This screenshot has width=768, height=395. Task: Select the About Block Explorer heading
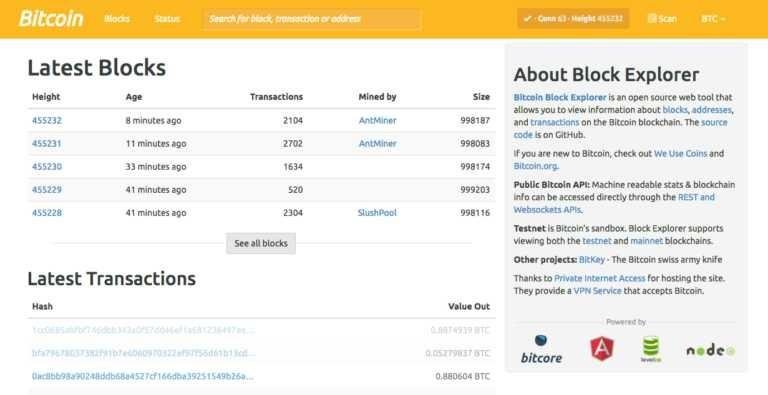click(x=606, y=74)
